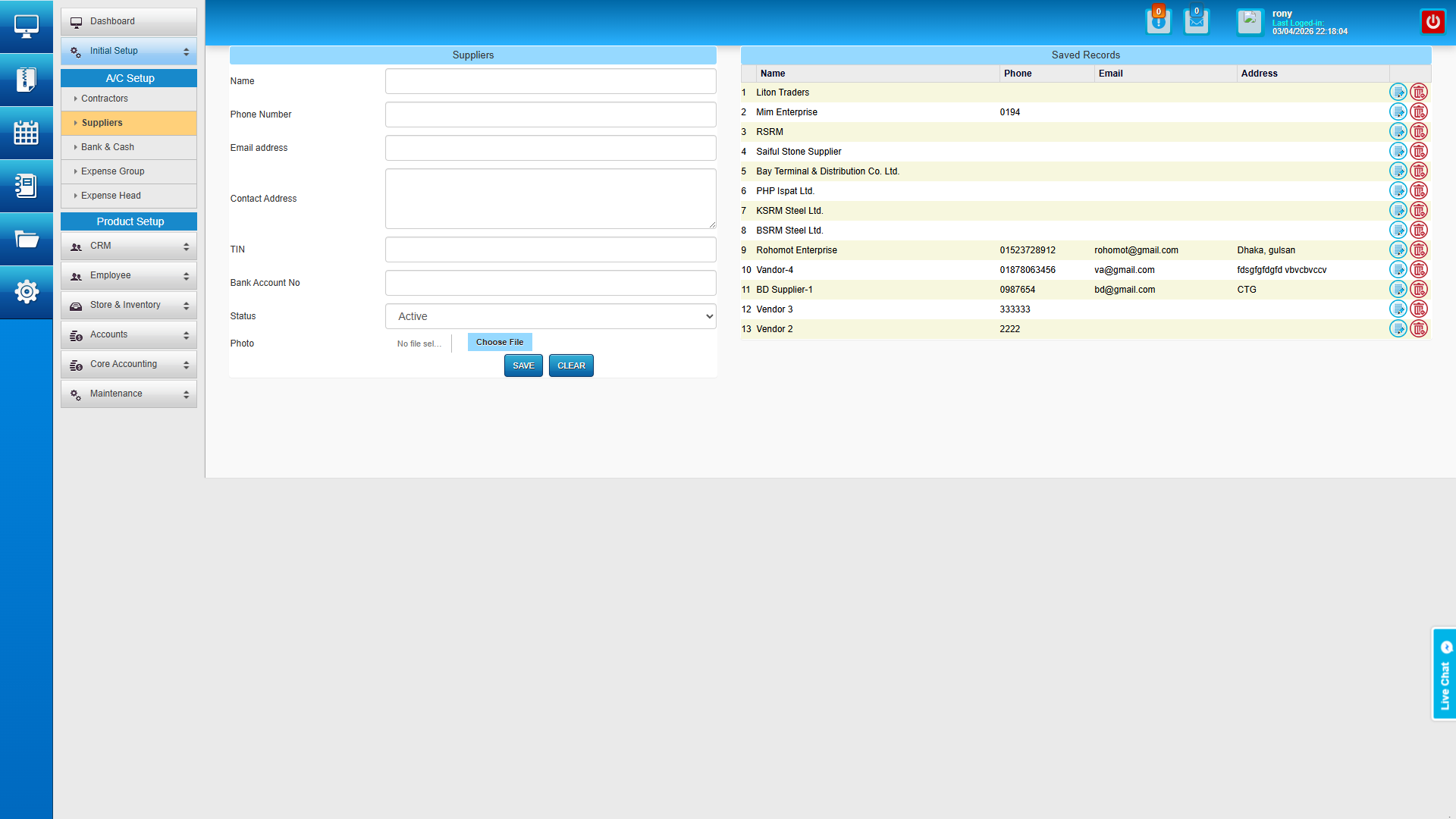Click the calendar icon in left sidebar

coord(27,133)
